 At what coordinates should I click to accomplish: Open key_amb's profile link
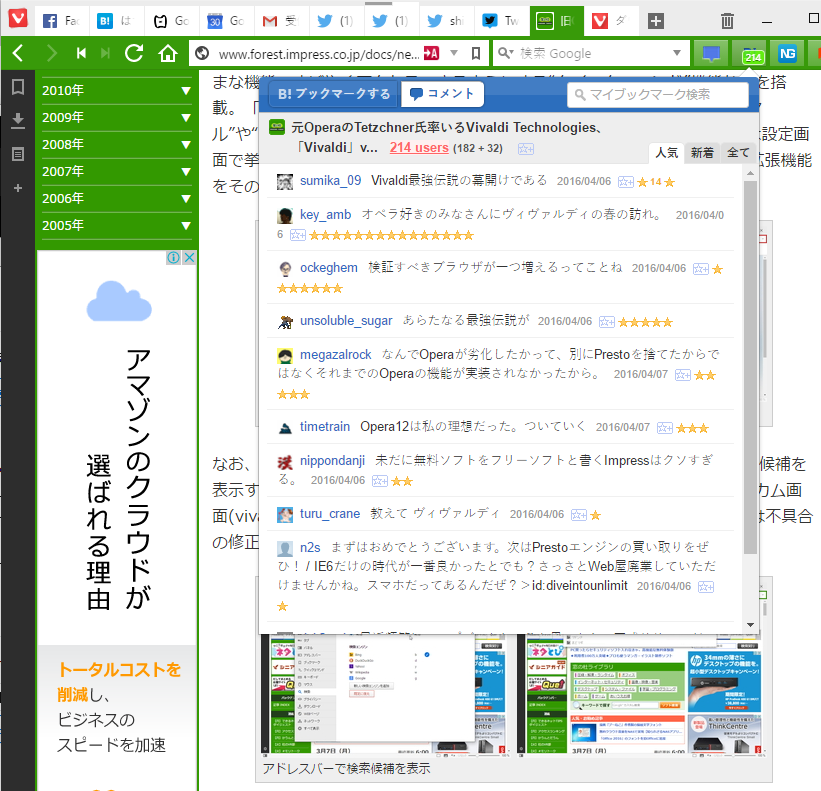tap(325, 215)
